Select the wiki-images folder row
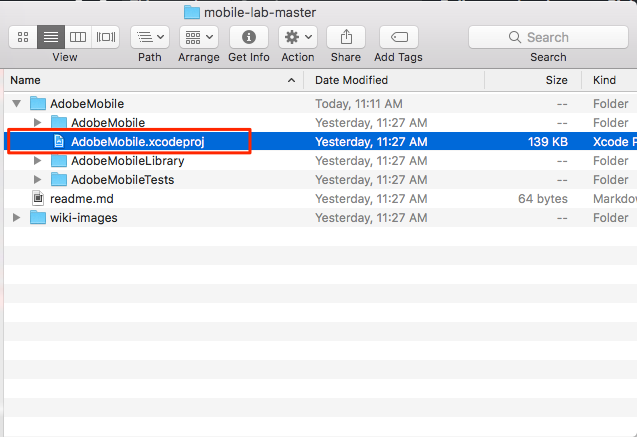The image size is (637, 437). point(321,218)
